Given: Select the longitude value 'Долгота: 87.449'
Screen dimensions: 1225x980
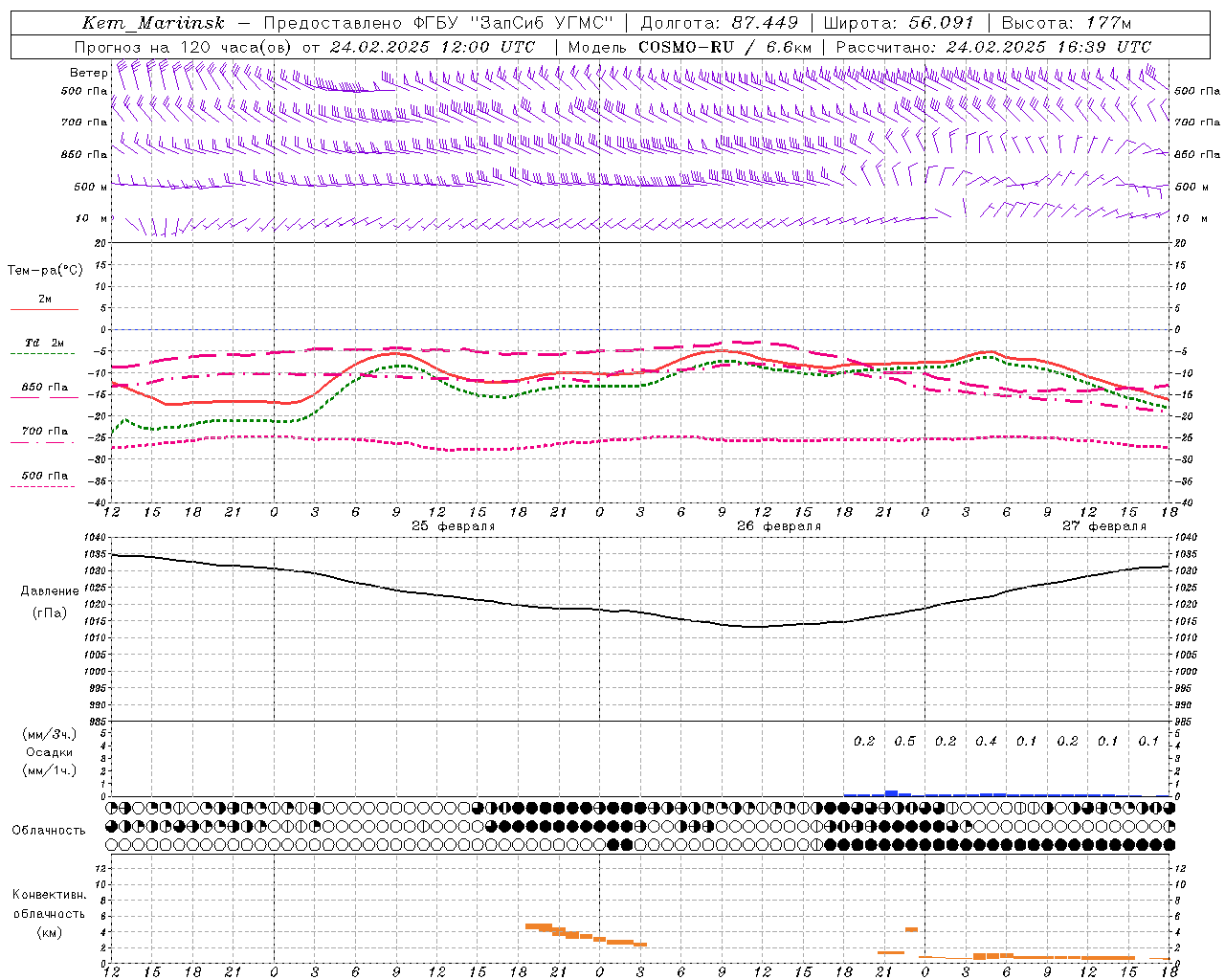Looking at the screenshot, I should coord(720,23).
